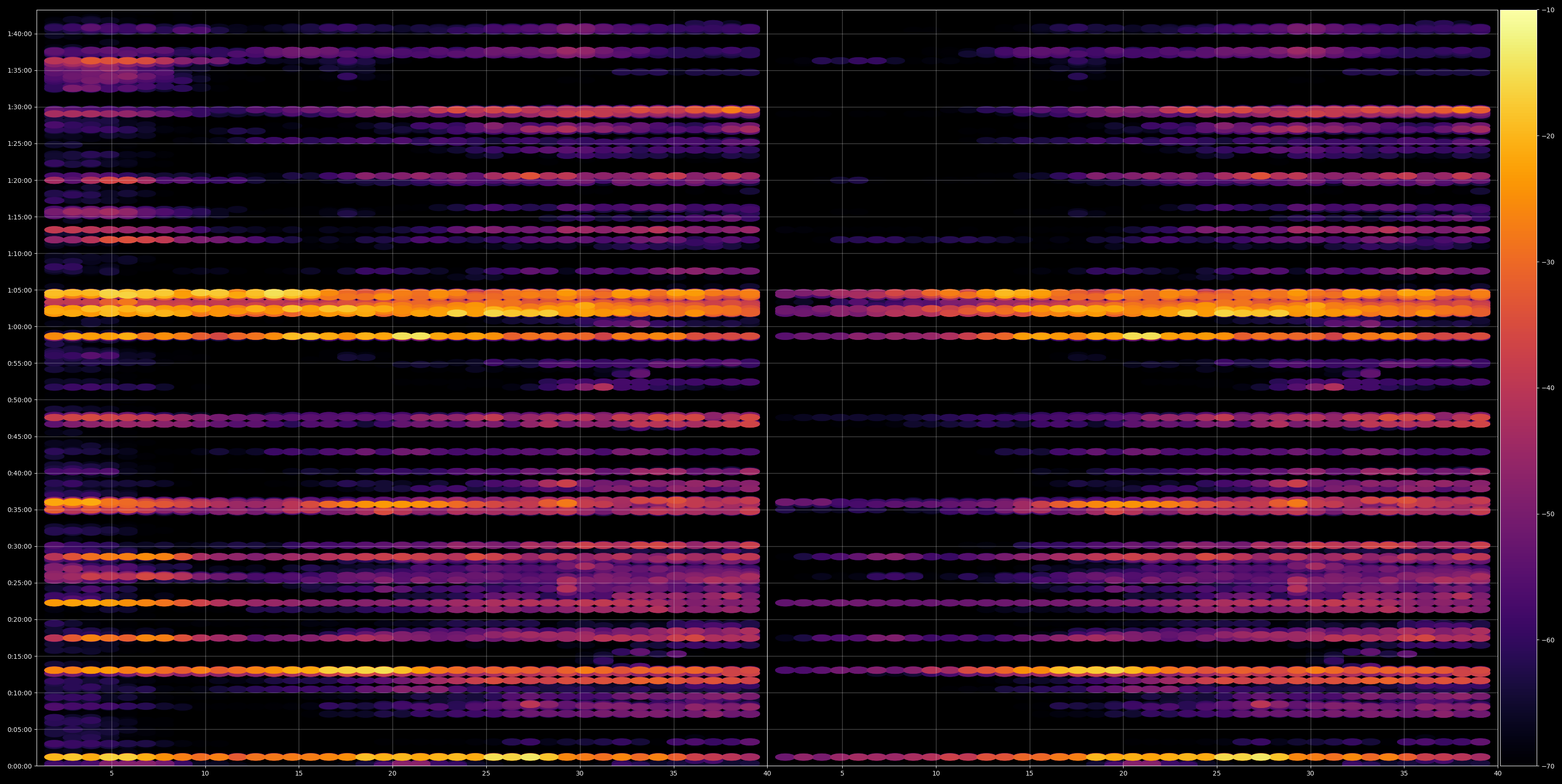This screenshot has width=1562, height=784.
Task: Select the 1:20:00 time label
Action: pyautogui.click(x=19, y=180)
